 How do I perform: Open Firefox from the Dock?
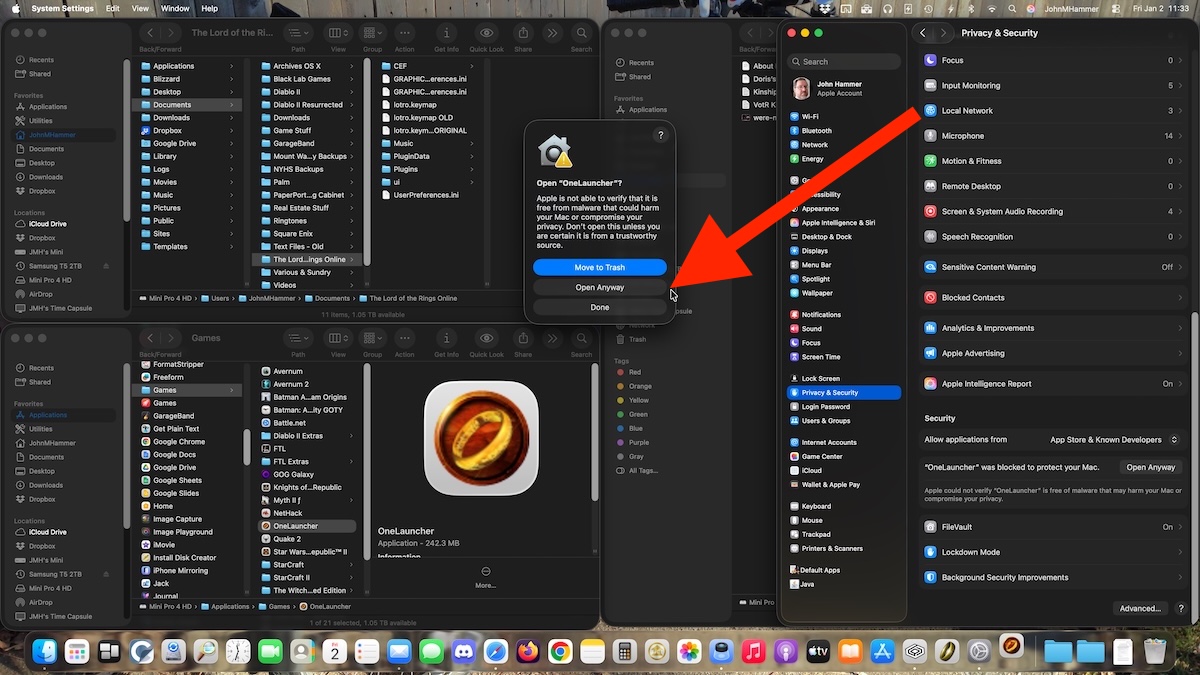pos(528,652)
